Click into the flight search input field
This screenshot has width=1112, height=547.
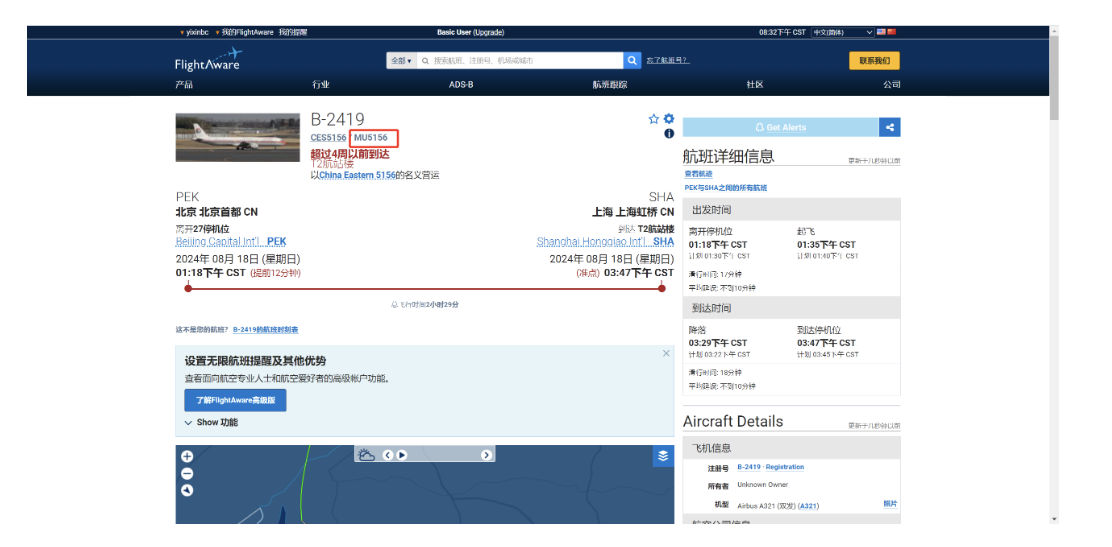point(520,61)
